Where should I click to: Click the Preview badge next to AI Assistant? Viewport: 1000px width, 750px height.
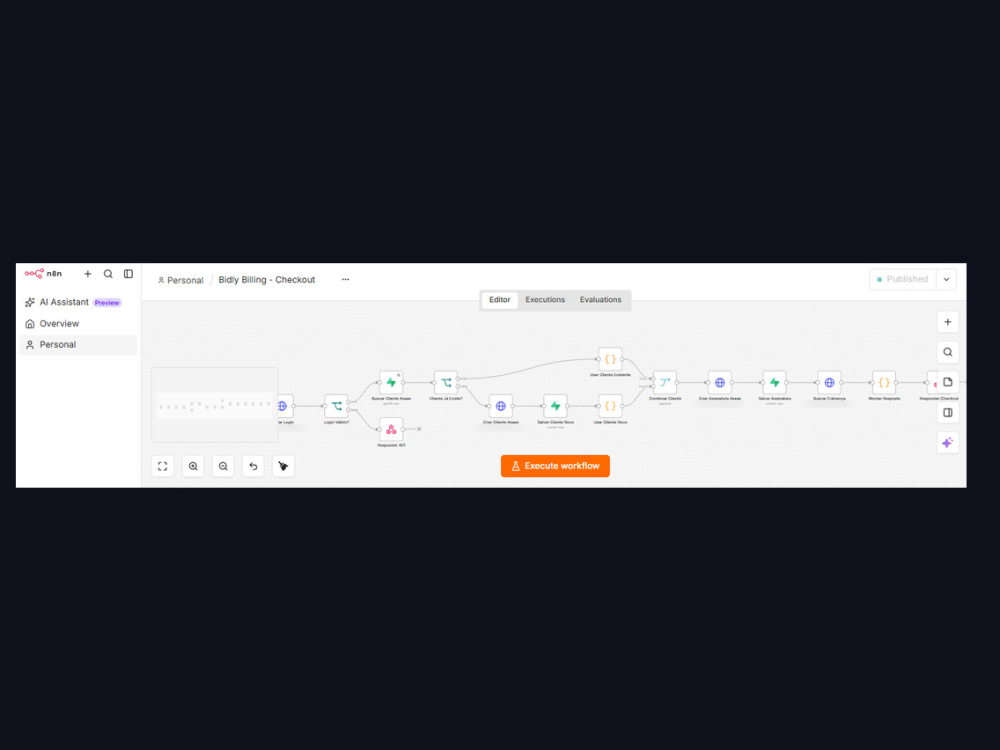[107, 303]
